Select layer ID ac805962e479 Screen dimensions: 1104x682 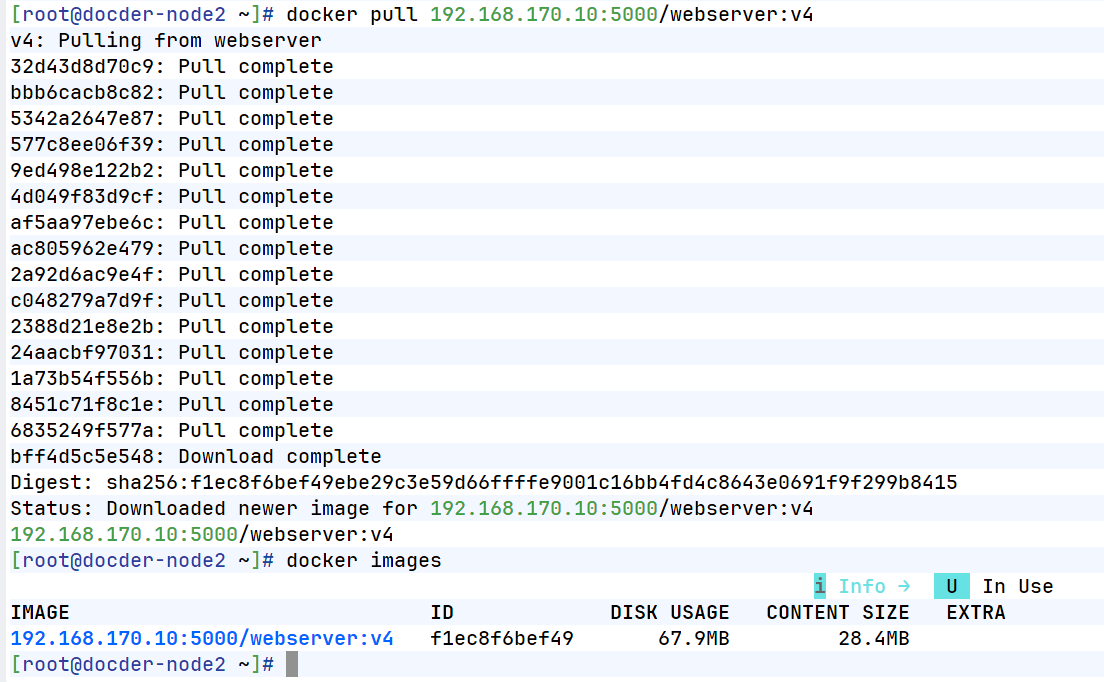click(x=82, y=248)
